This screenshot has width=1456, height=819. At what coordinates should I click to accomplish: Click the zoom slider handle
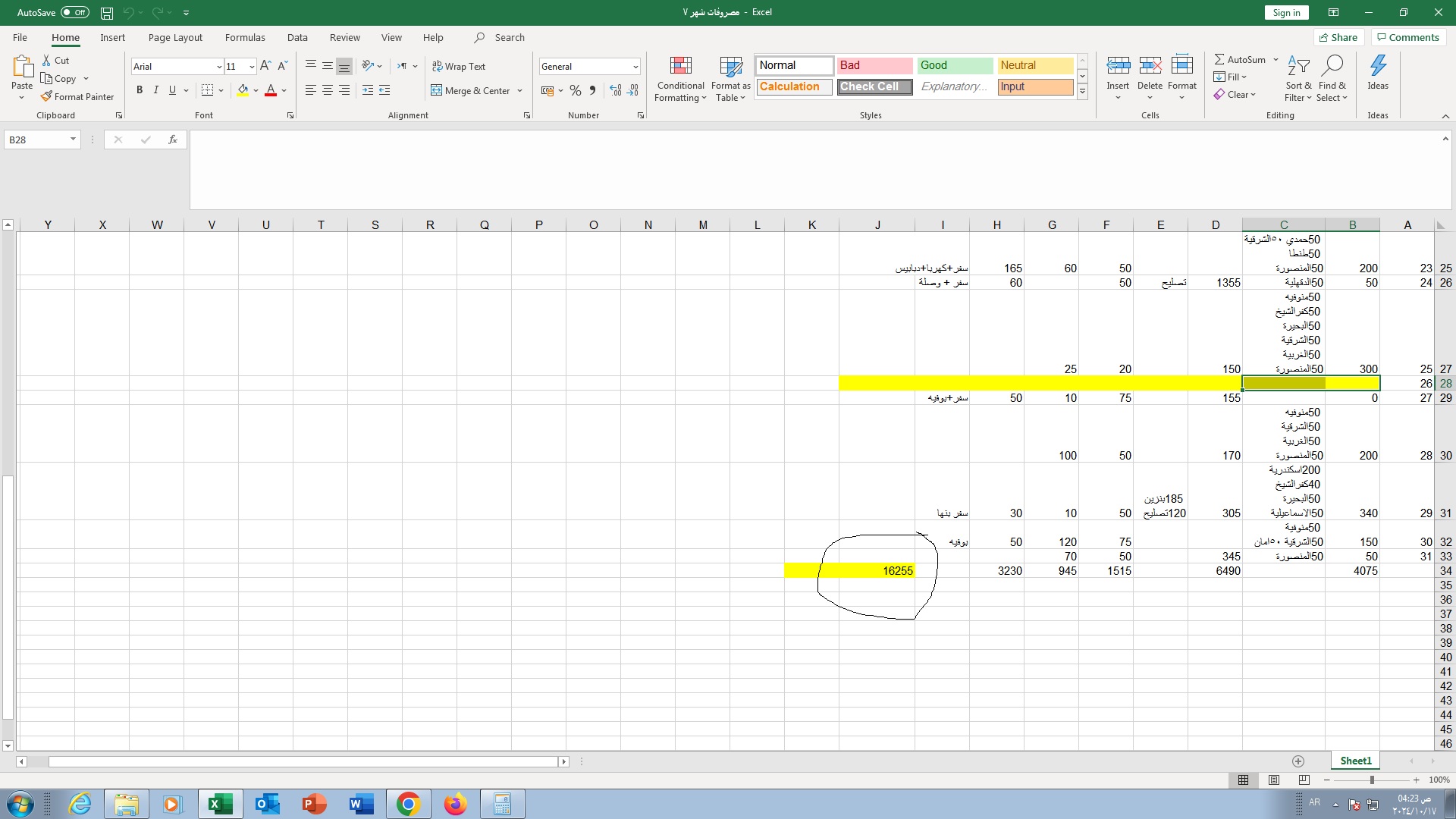point(1372,780)
